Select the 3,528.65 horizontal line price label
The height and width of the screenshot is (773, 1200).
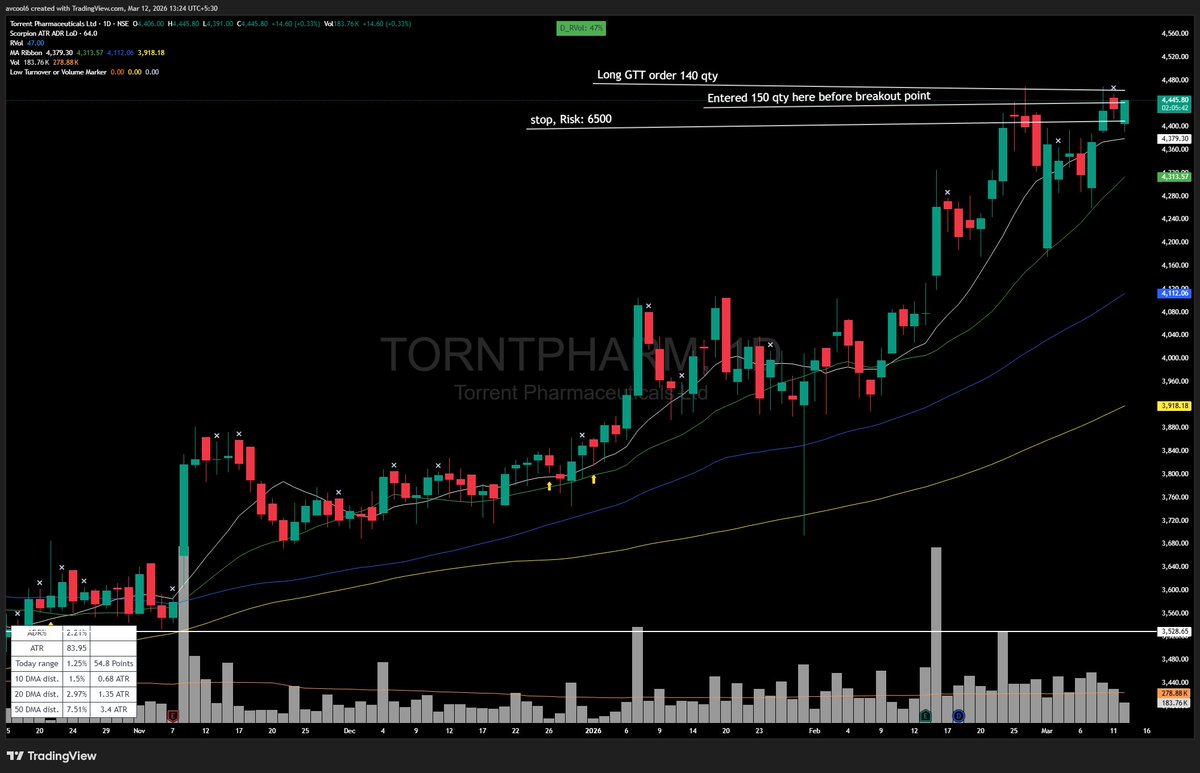[x=1174, y=631]
